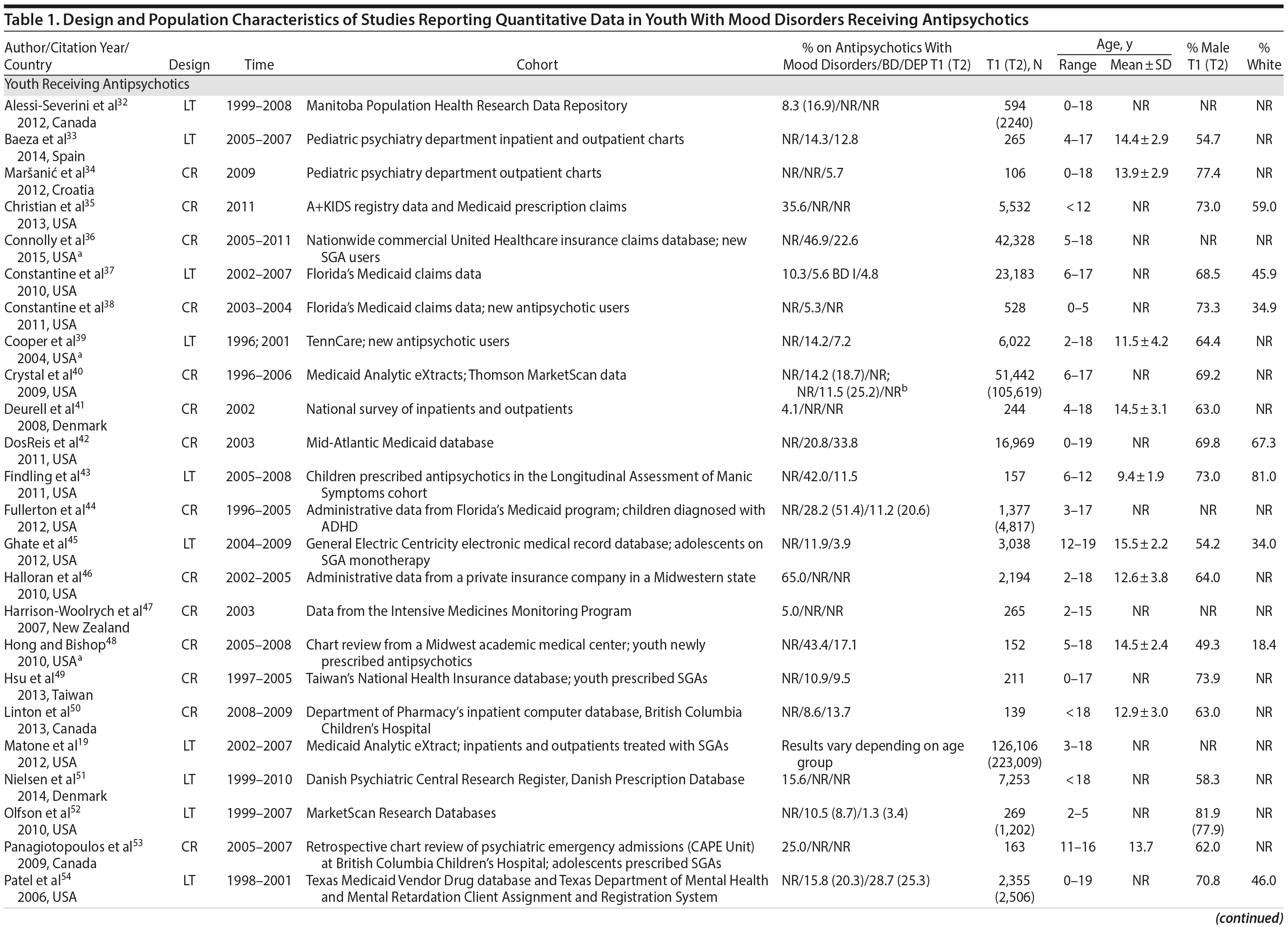Click the Age range column header

click(1077, 65)
